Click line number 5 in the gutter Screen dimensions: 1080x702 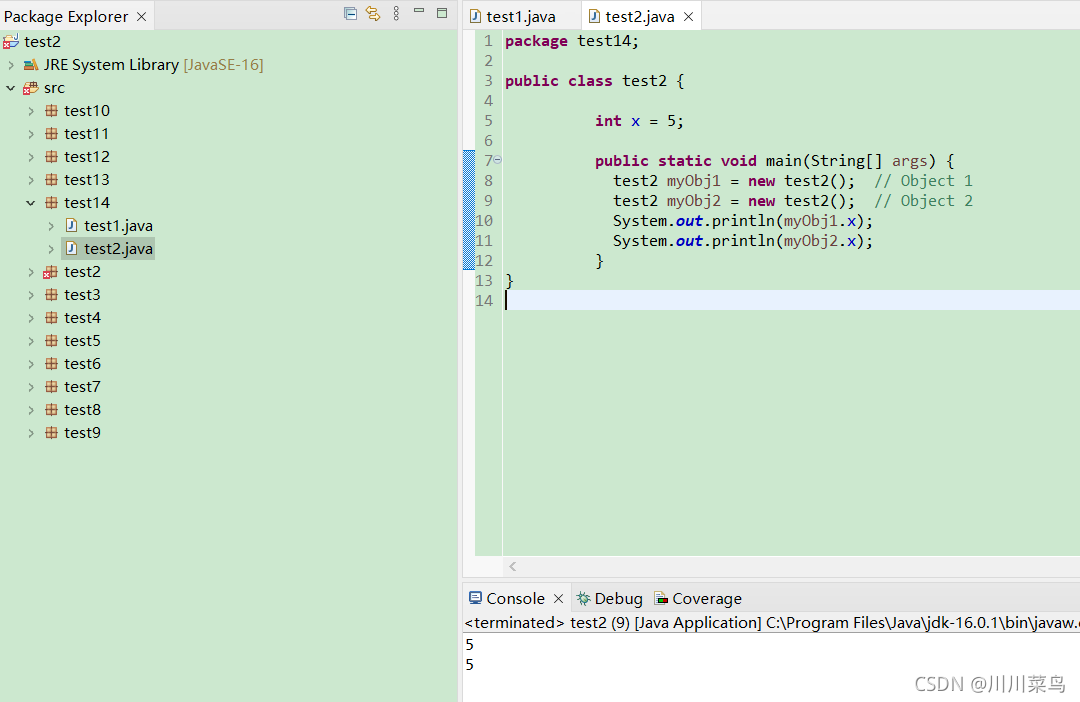tap(488, 121)
